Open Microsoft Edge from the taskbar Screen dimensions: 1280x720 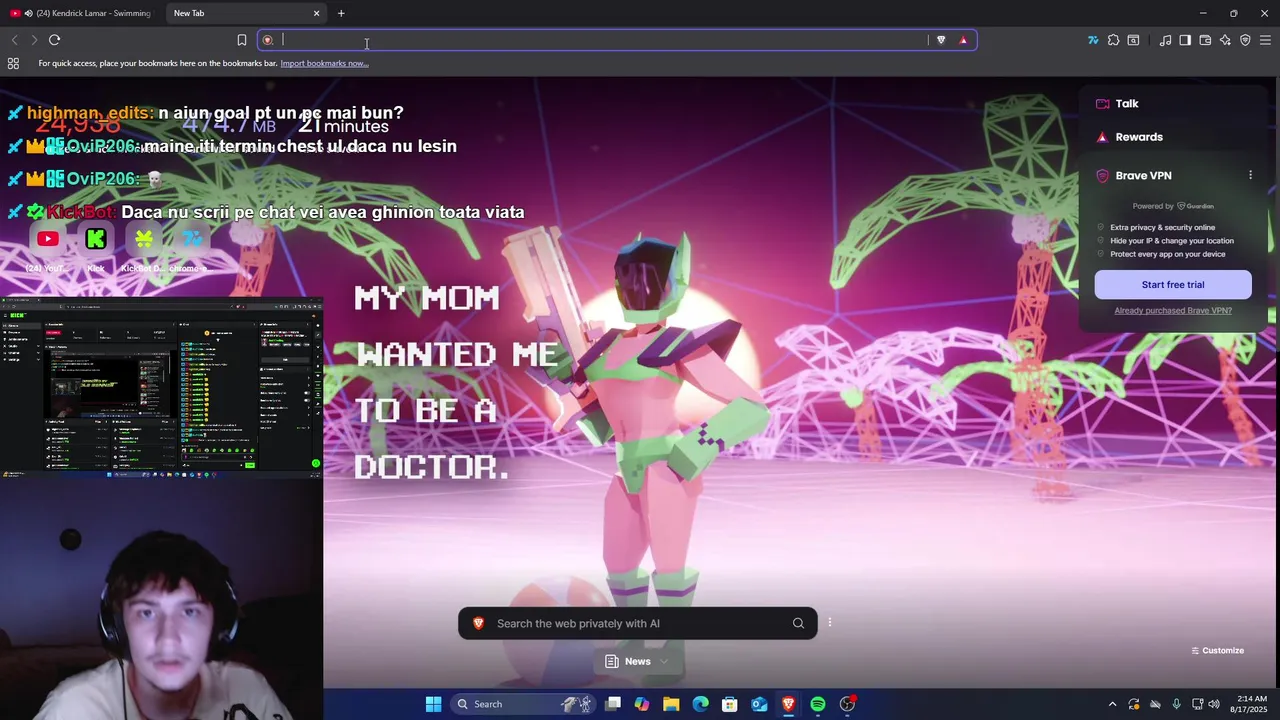coord(700,704)
